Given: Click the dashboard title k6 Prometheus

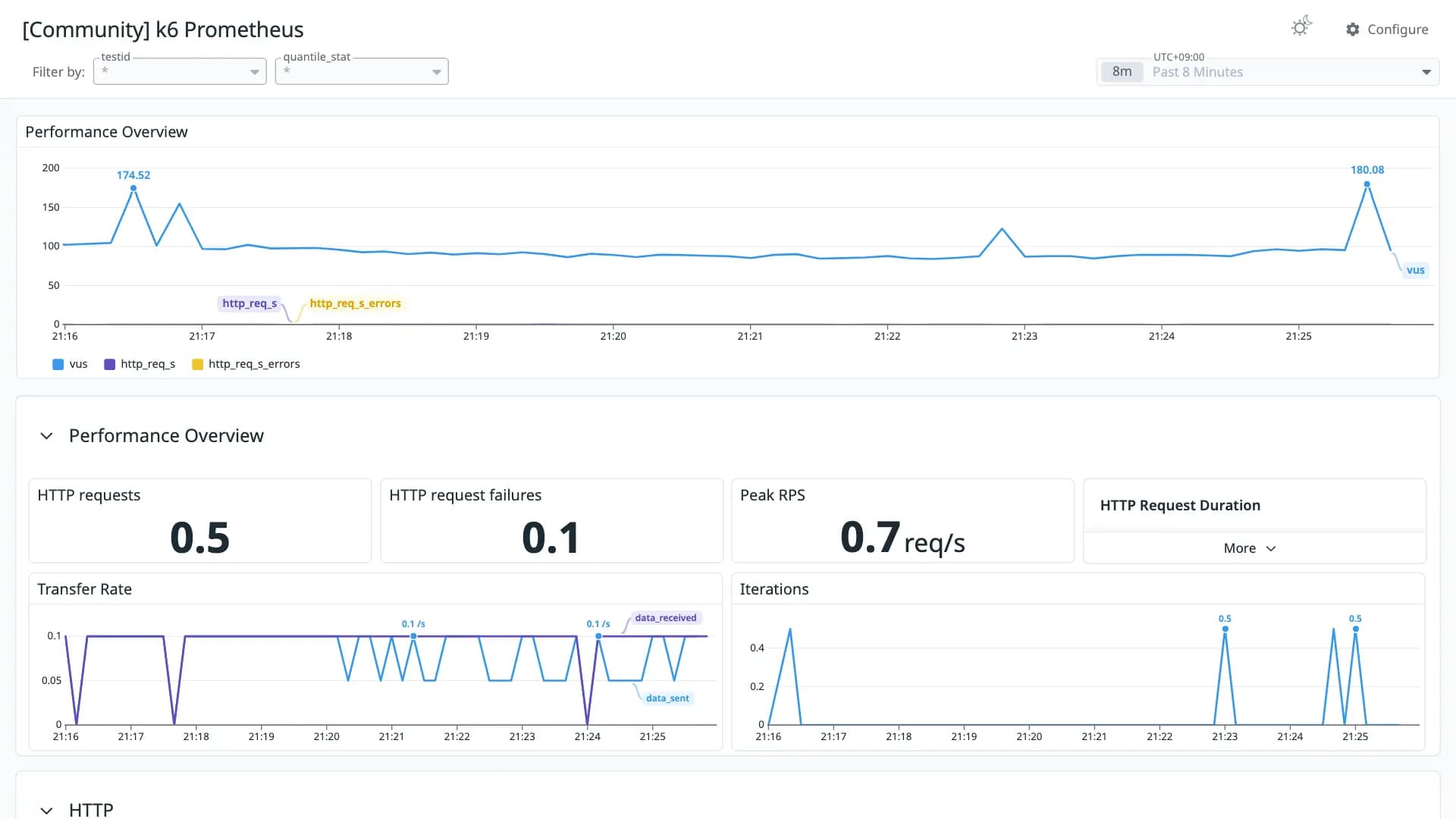Looking at the screenshot, I should [163, 30].
